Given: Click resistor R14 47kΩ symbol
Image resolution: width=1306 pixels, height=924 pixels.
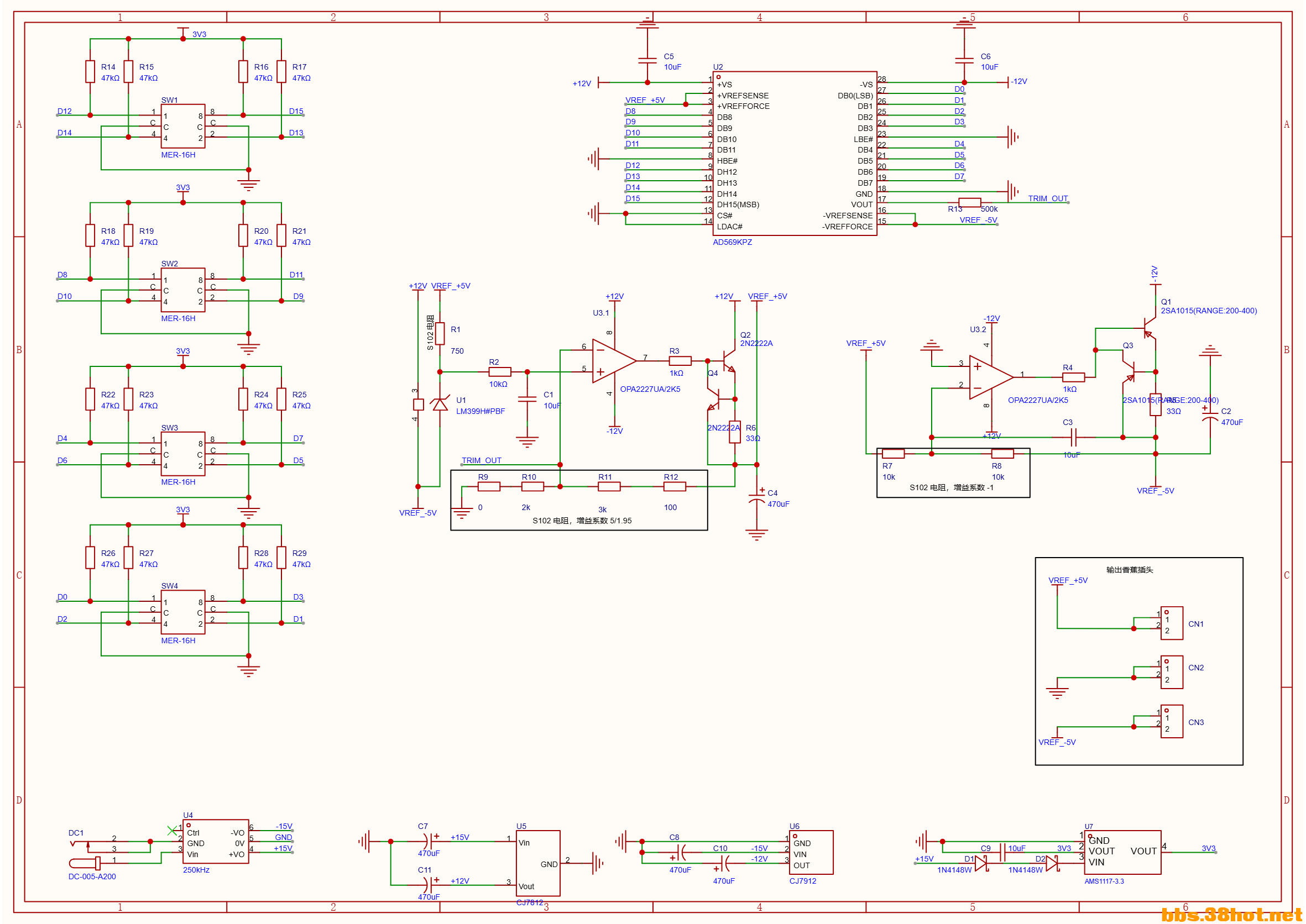Looking at the screenshot, I should click(90, 71).
